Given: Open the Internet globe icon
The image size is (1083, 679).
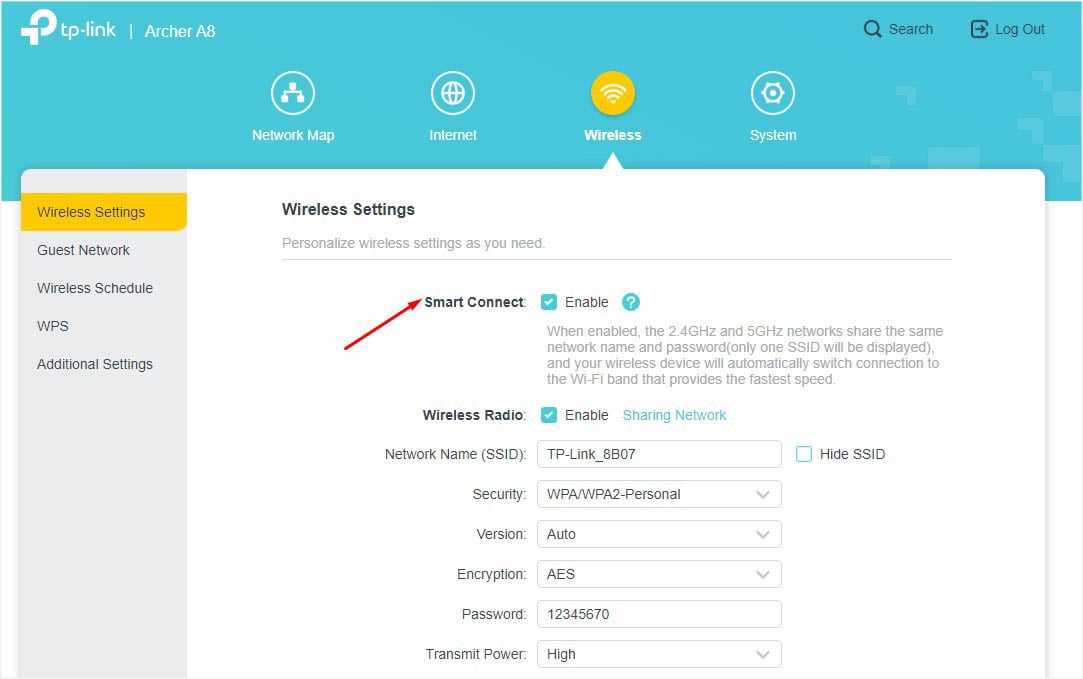Looking at the screenshot, I should (453, 93).
